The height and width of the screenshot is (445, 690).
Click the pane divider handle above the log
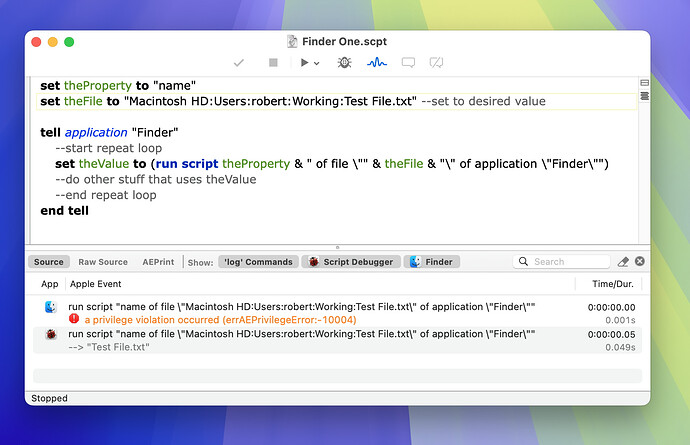[x=338, y=247]
